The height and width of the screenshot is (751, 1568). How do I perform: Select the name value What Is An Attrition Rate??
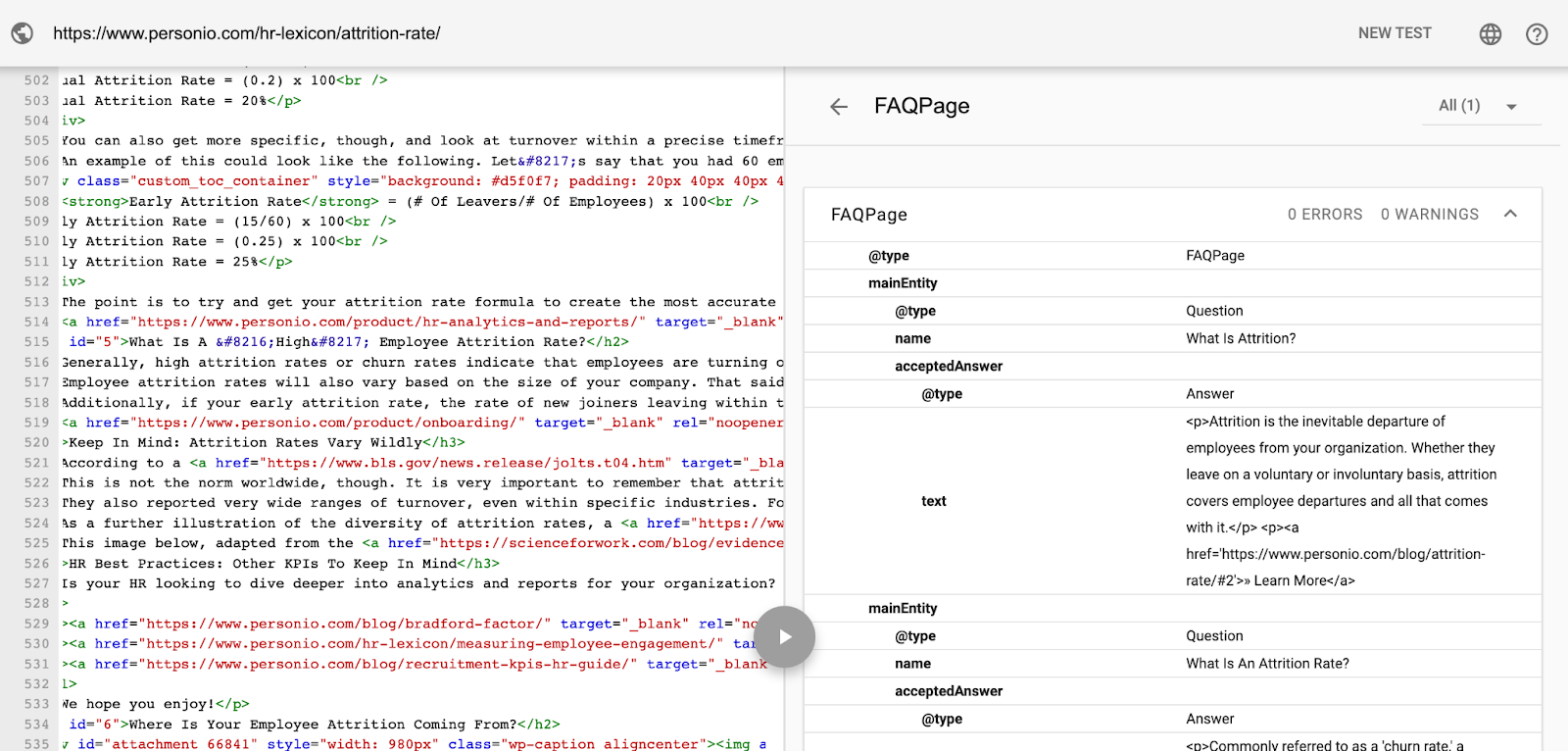click(1267, 664)
